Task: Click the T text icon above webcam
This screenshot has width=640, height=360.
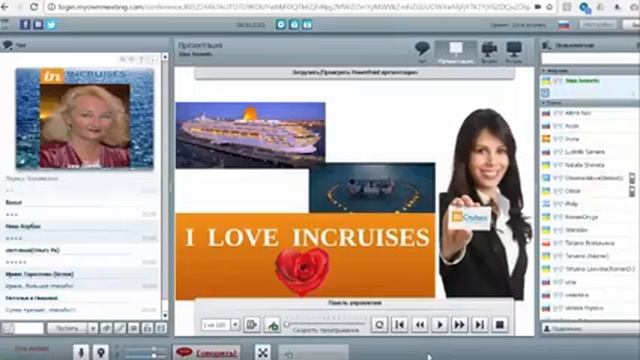Action: [141, 60]
